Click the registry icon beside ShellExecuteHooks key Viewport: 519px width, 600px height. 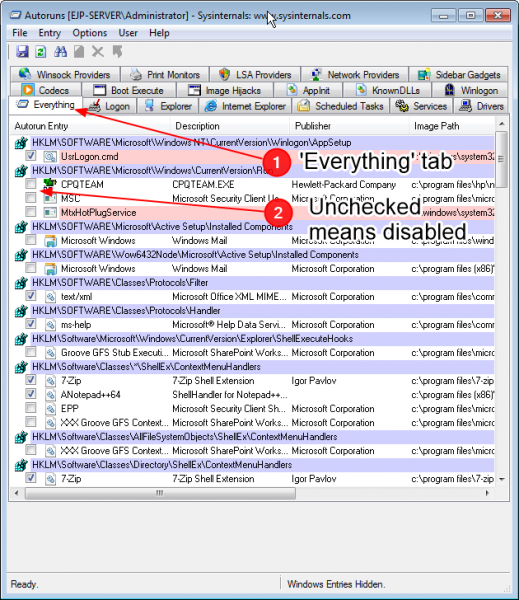pos(21,339)
